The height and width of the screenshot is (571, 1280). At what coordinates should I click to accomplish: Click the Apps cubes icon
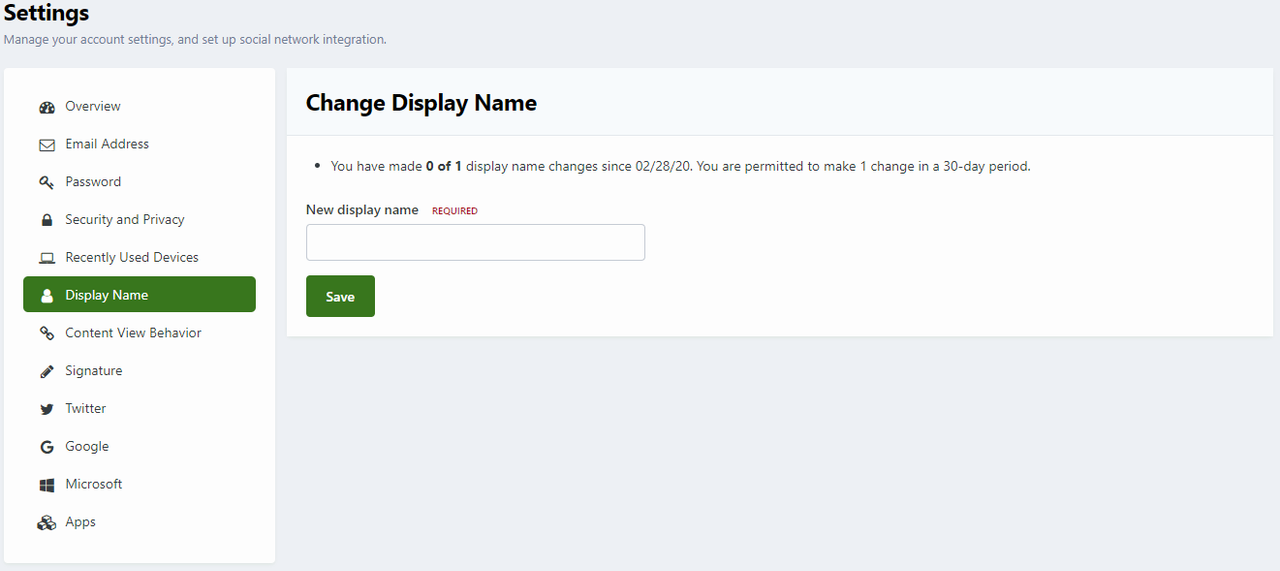point(46,522)
